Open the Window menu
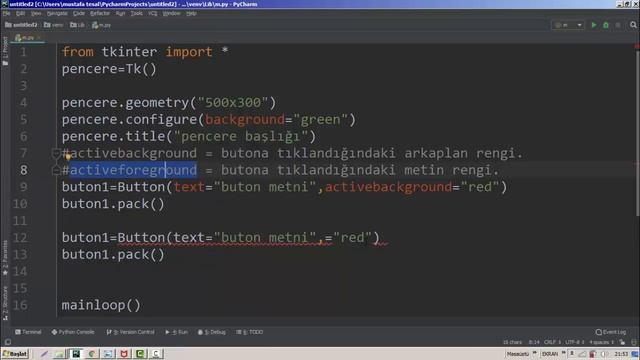 tap(171, 13)
